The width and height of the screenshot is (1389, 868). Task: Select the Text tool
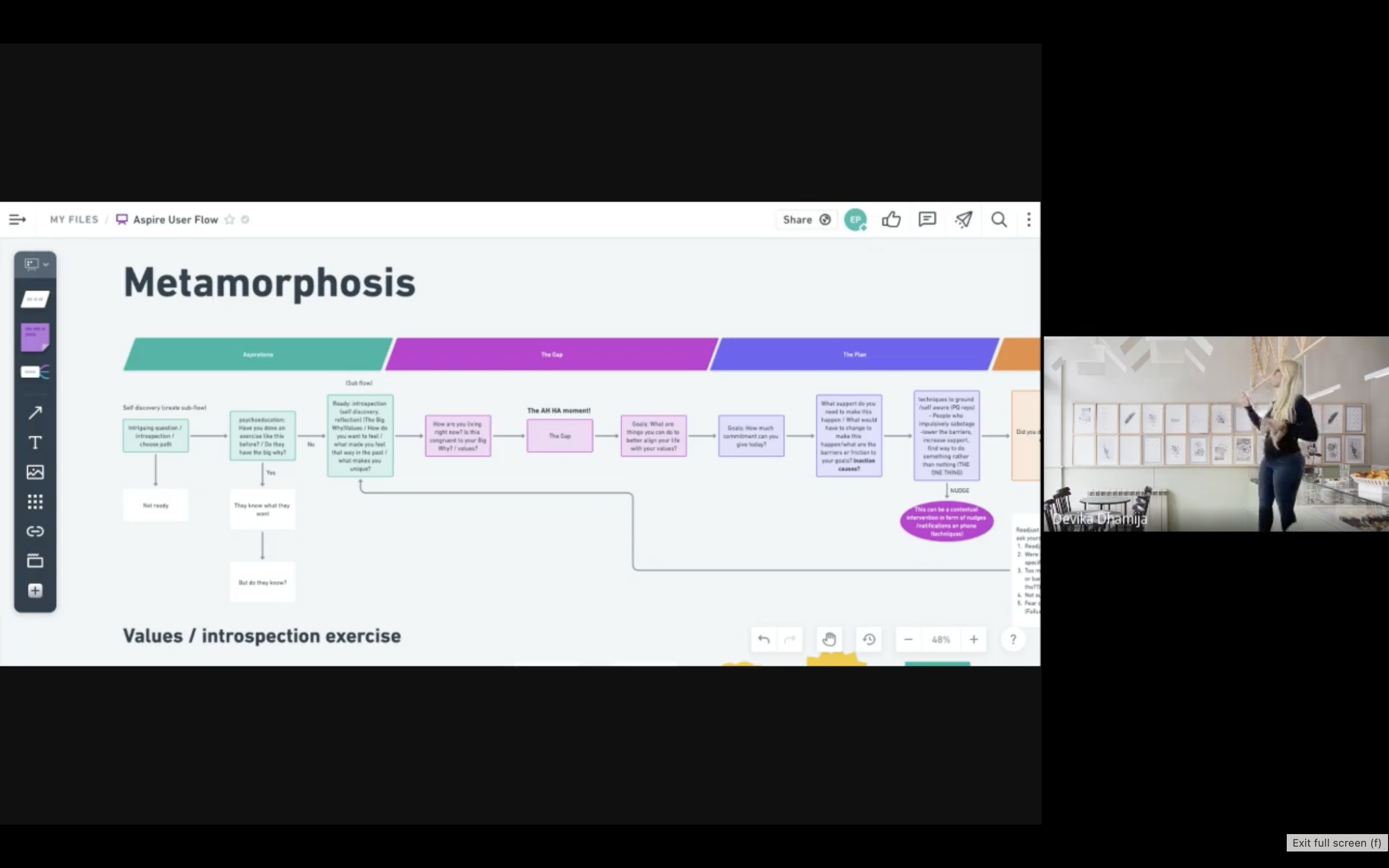(x=35, y=443)
